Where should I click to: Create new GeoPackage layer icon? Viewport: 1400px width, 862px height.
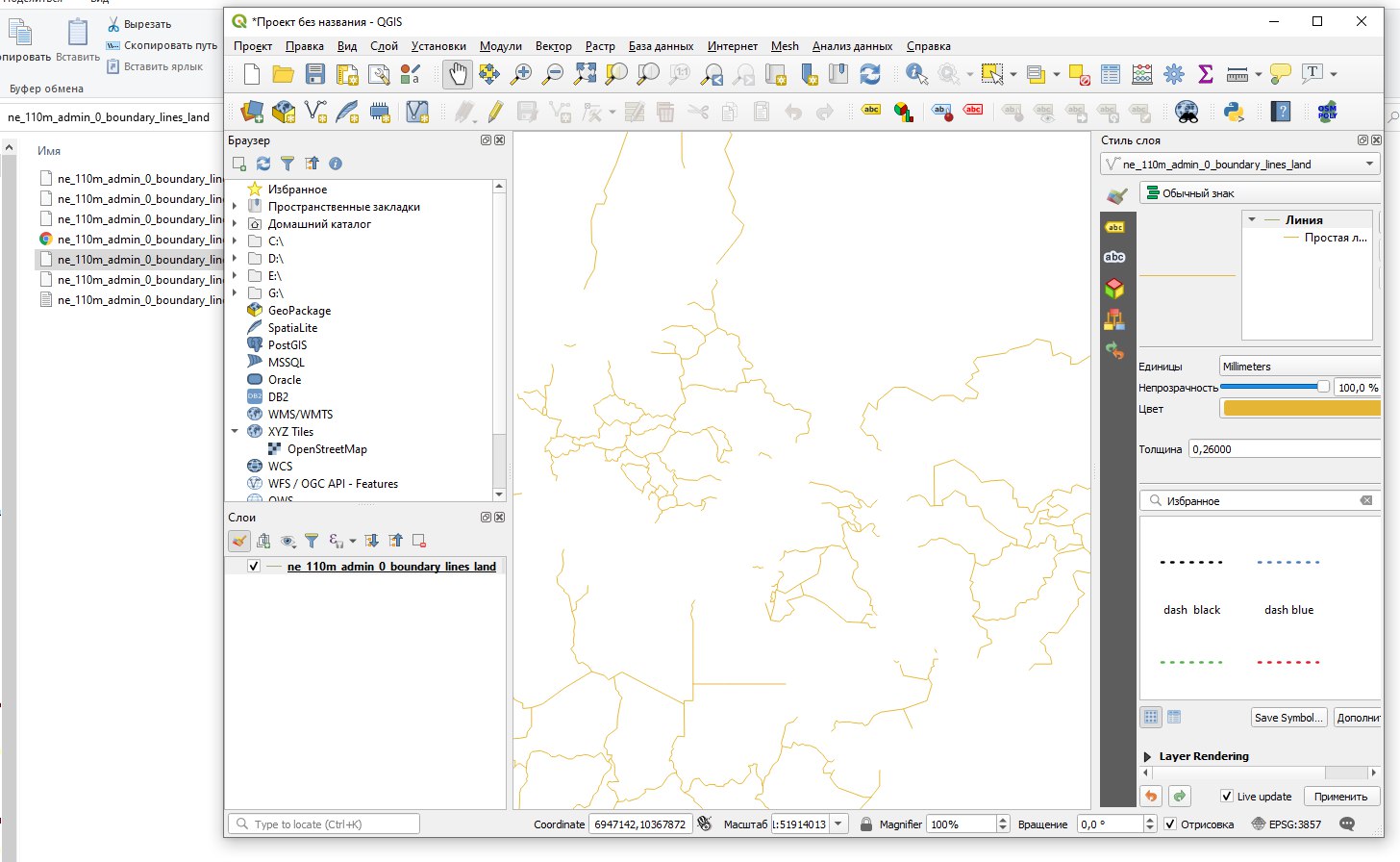pos(284,112)
